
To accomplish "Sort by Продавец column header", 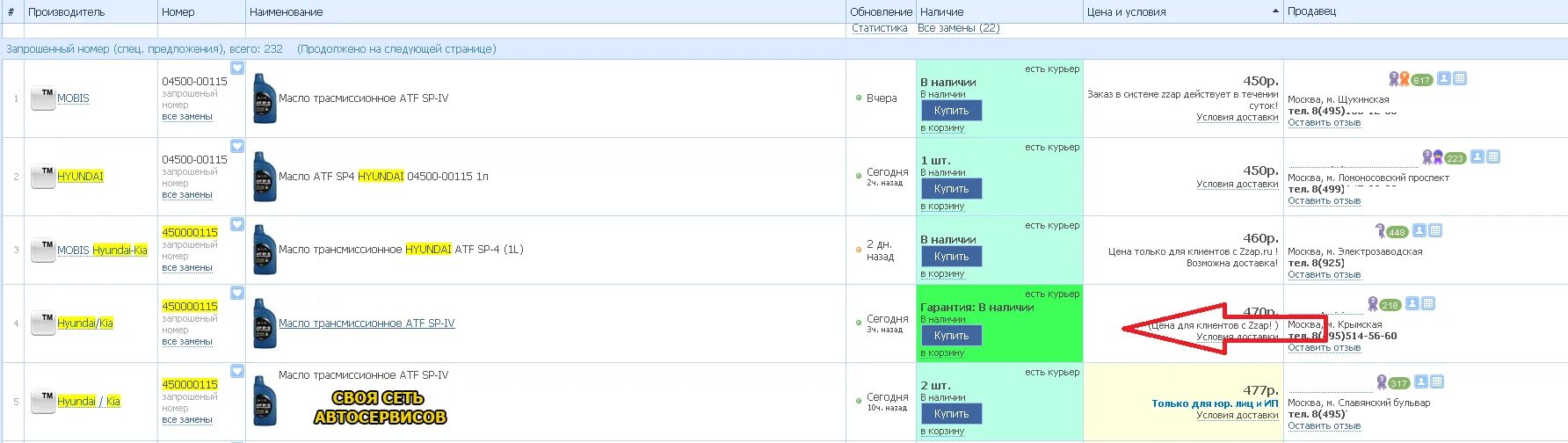I will tap(1311, 11).
